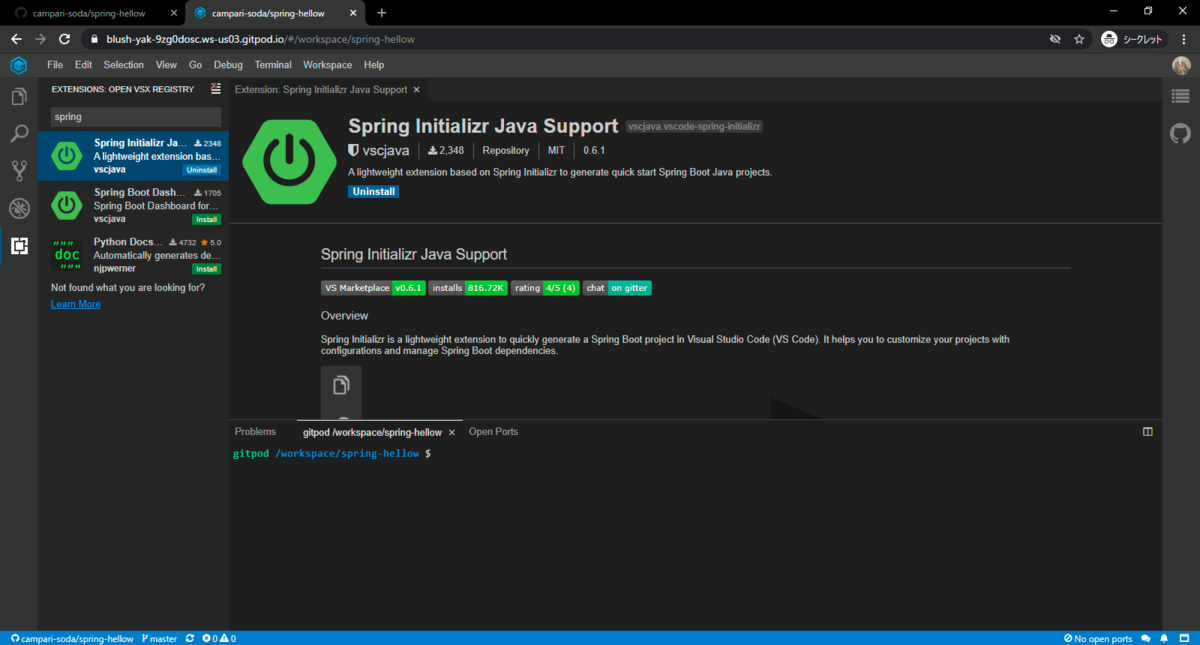Open the File menu

click(x=55, y=65)
